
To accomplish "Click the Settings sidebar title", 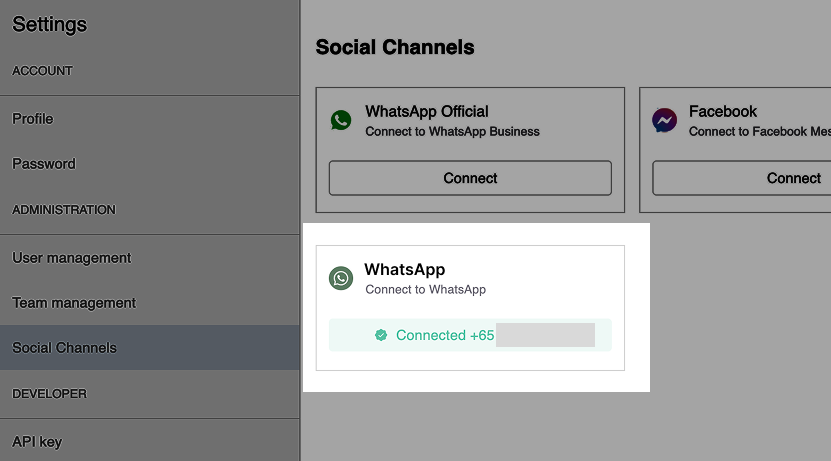I will coord(49,24).
